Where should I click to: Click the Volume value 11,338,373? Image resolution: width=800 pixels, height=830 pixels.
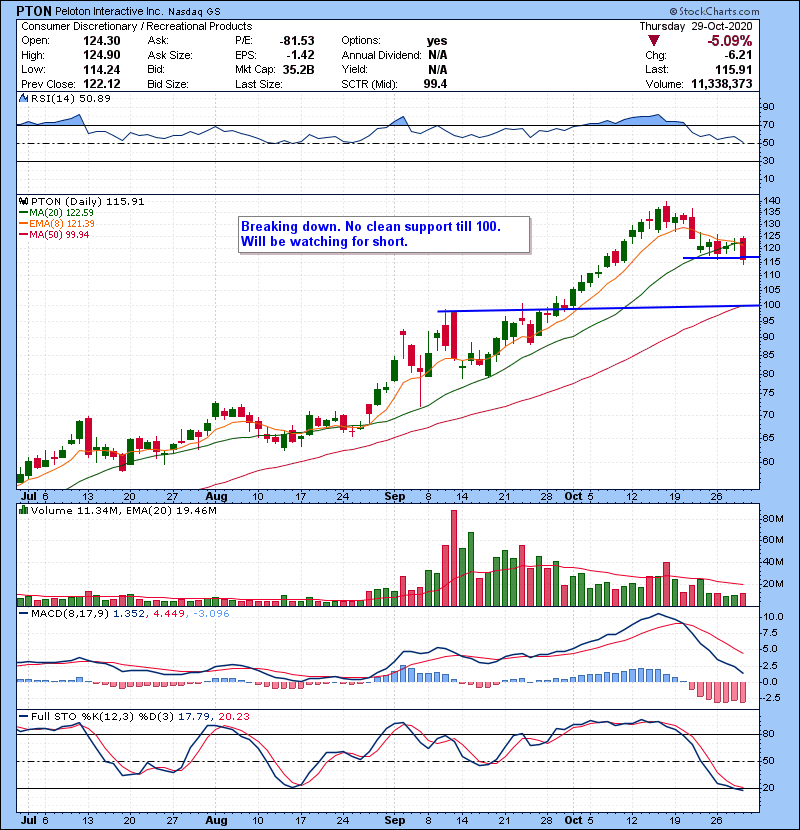(x=722, y=84)
